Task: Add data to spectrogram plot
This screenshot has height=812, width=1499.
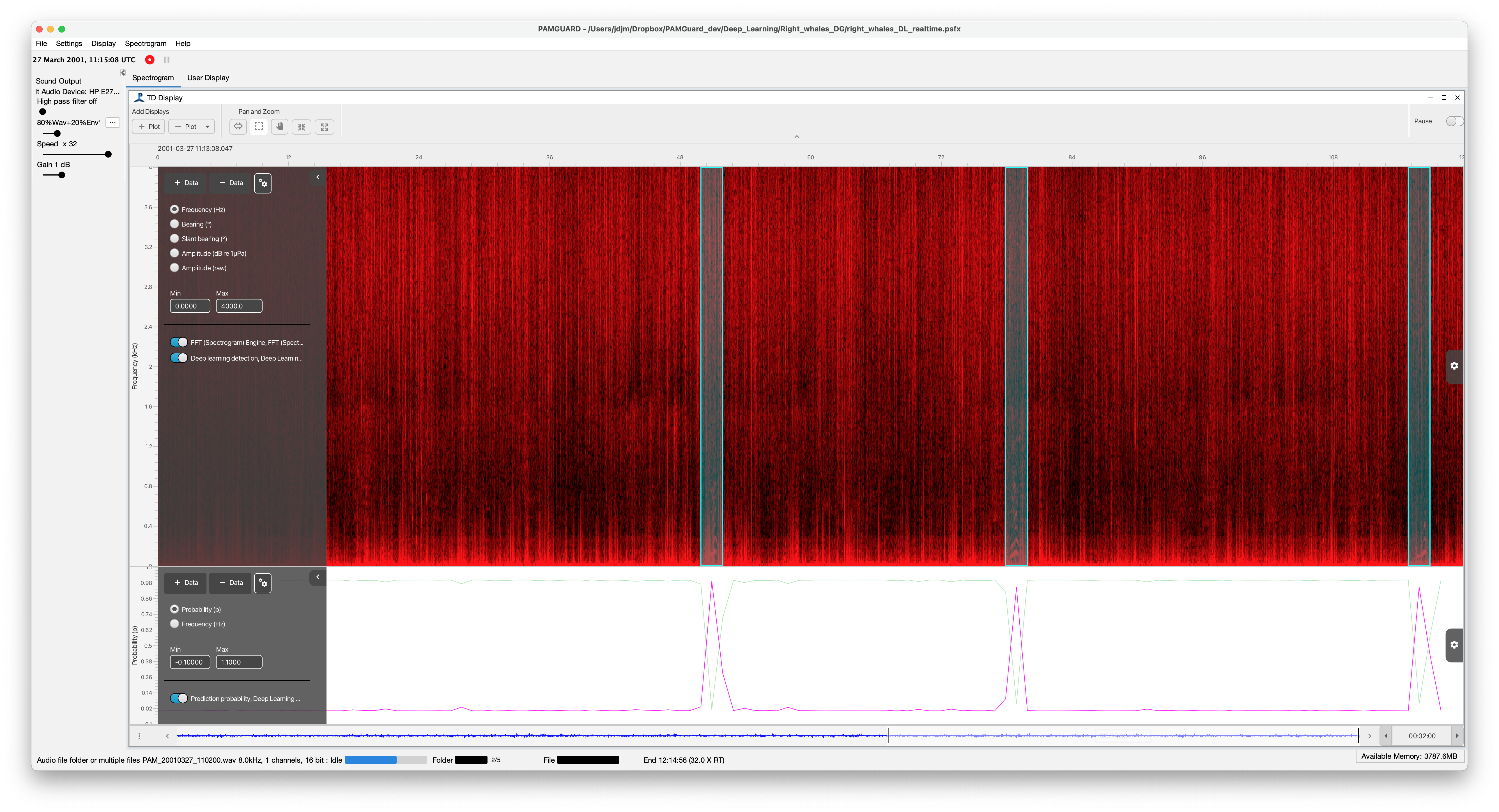Action: (186, 183)
